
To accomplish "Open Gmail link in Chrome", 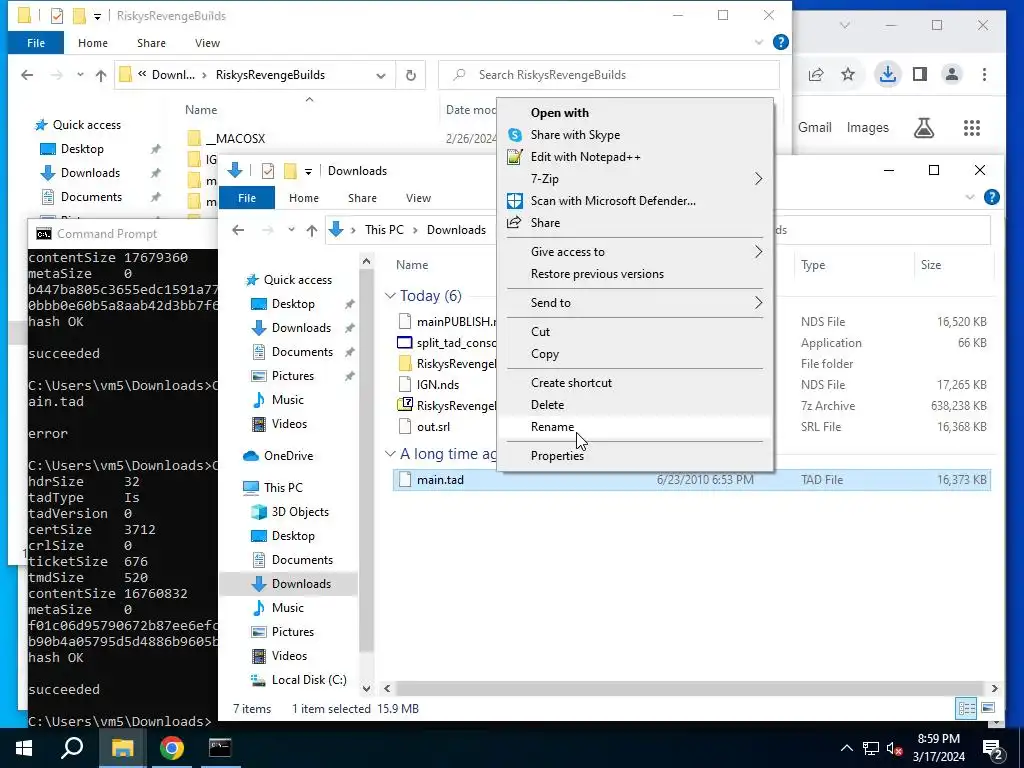I will pos(814,128).
